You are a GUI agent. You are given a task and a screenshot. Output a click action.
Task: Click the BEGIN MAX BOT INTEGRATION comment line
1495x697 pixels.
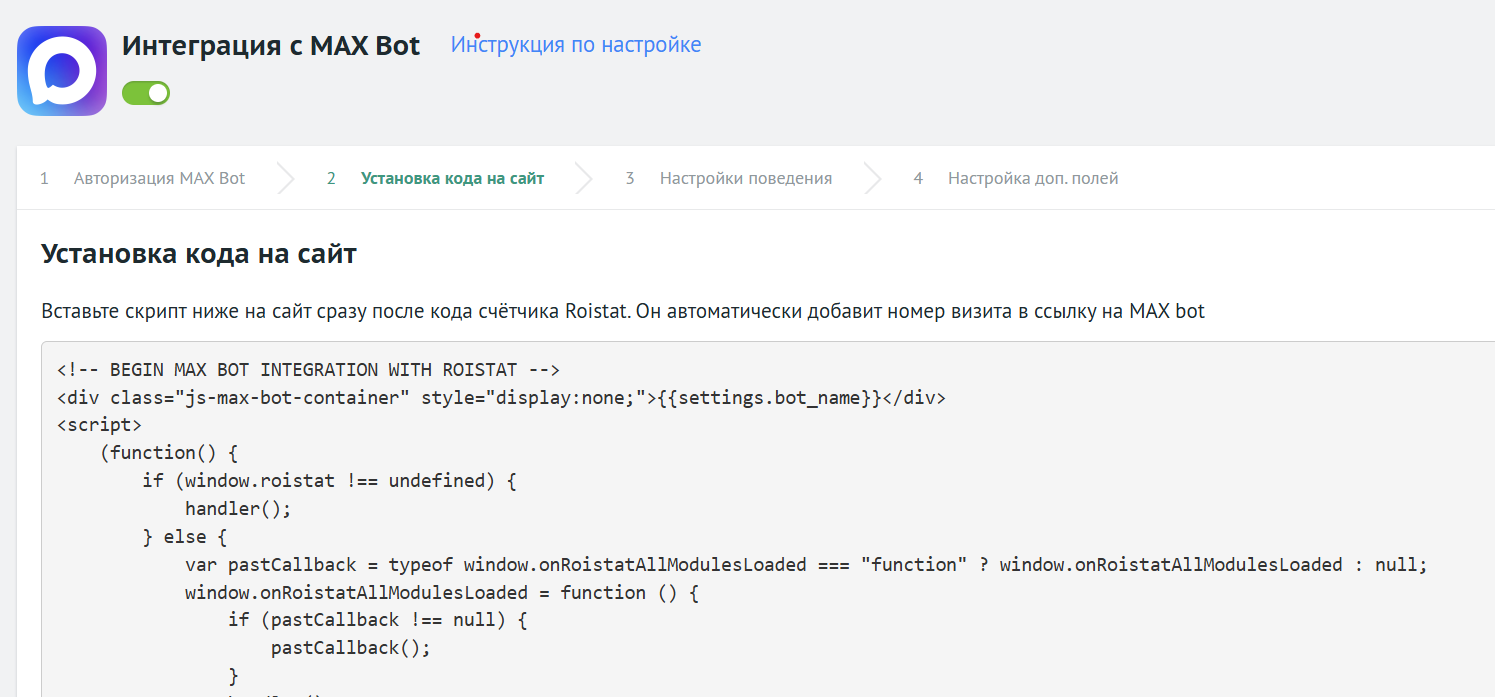(x=308, y=370)
